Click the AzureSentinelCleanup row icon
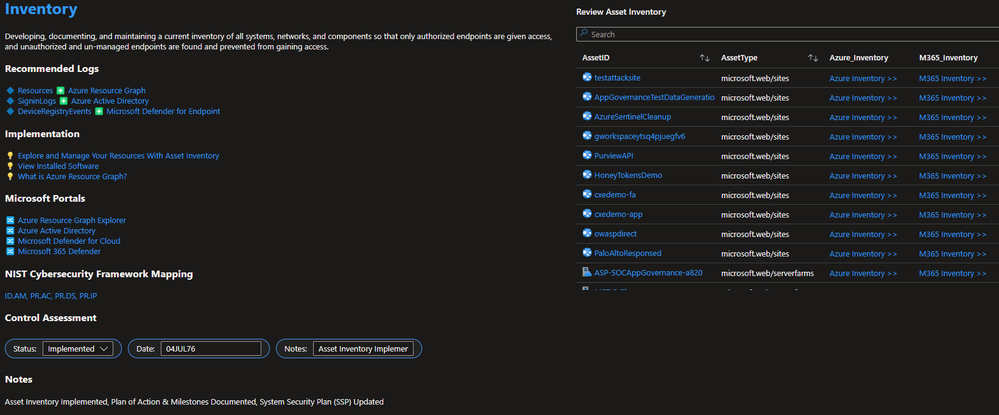Image resolution: width=999 pixels, height=415 pixels. (587, 117)
